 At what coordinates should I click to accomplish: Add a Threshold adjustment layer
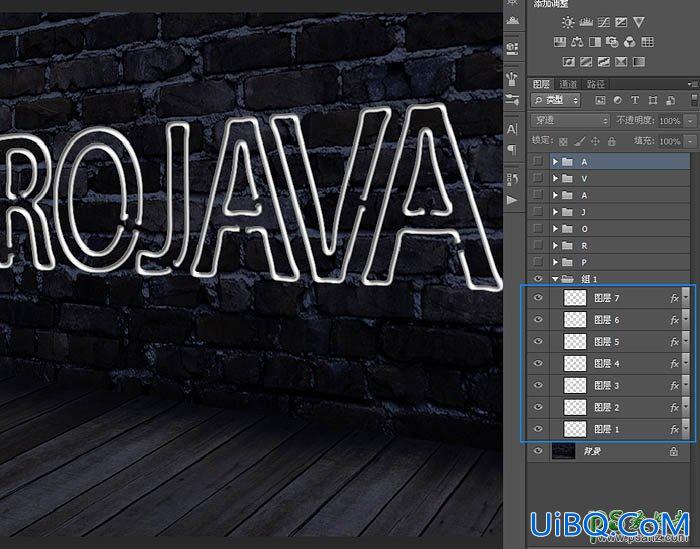604,62
